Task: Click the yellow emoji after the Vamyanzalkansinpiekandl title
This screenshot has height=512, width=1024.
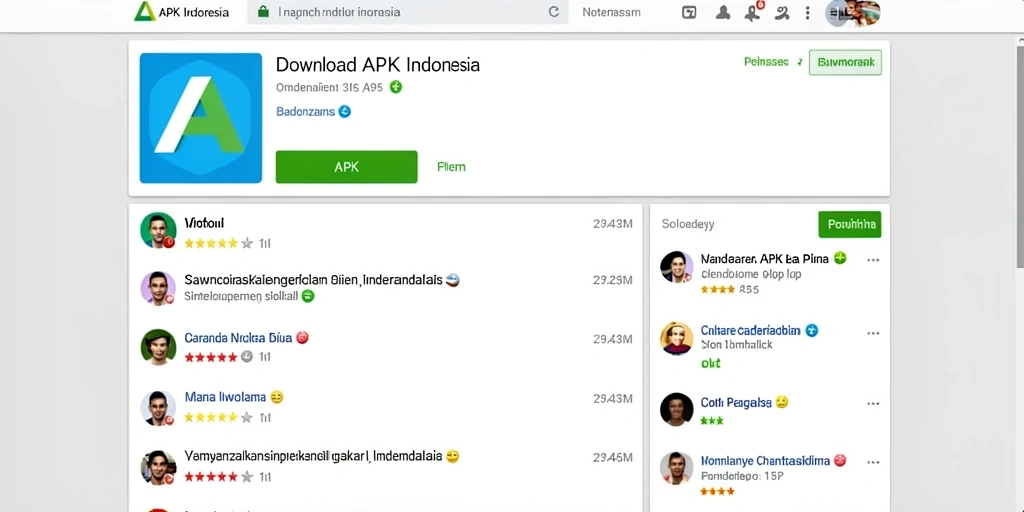Action: click(x=453, y=456)
